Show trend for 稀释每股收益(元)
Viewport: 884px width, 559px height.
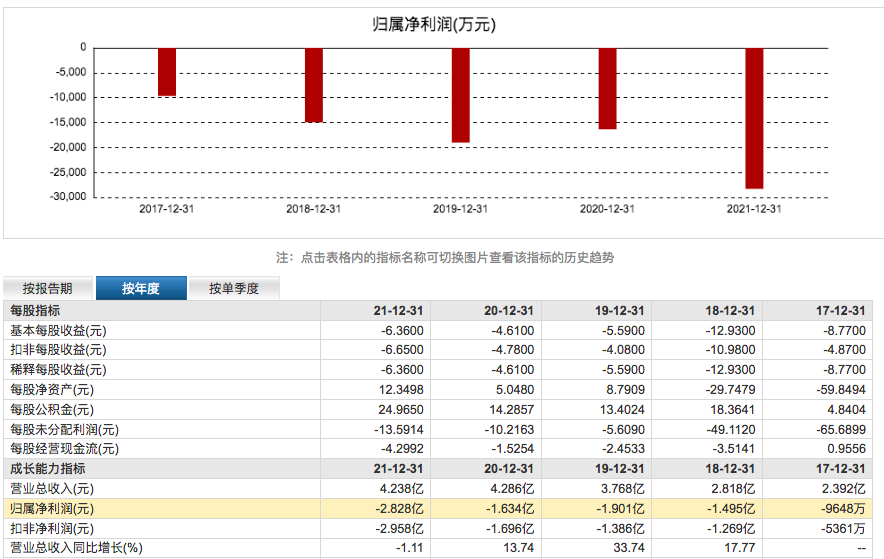click(x=58, y=370)
